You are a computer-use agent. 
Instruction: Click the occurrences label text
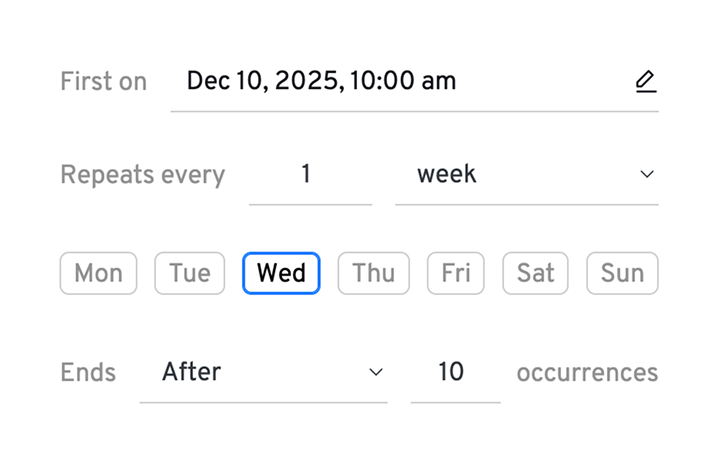tap(587, 373)
